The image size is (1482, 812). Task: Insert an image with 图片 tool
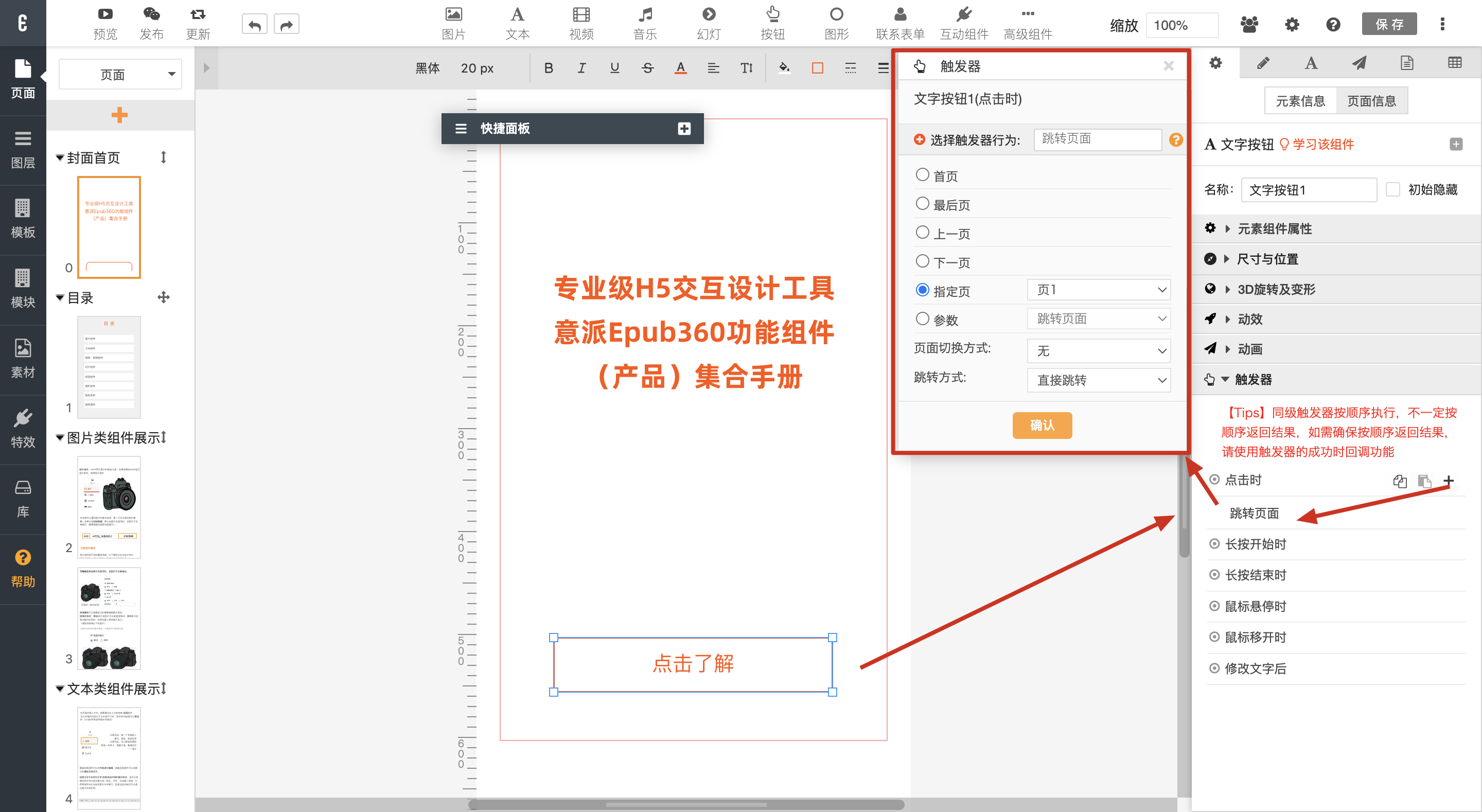coord(453,23)
